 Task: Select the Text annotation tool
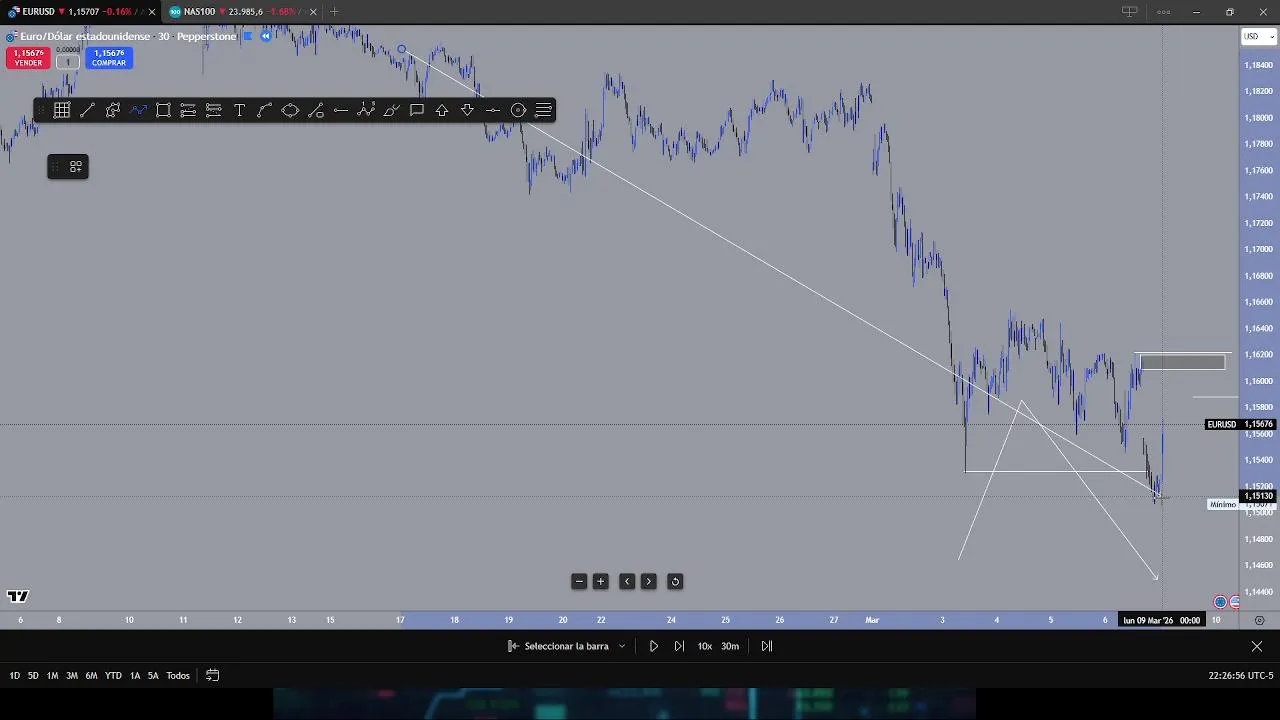pos(239,110)
